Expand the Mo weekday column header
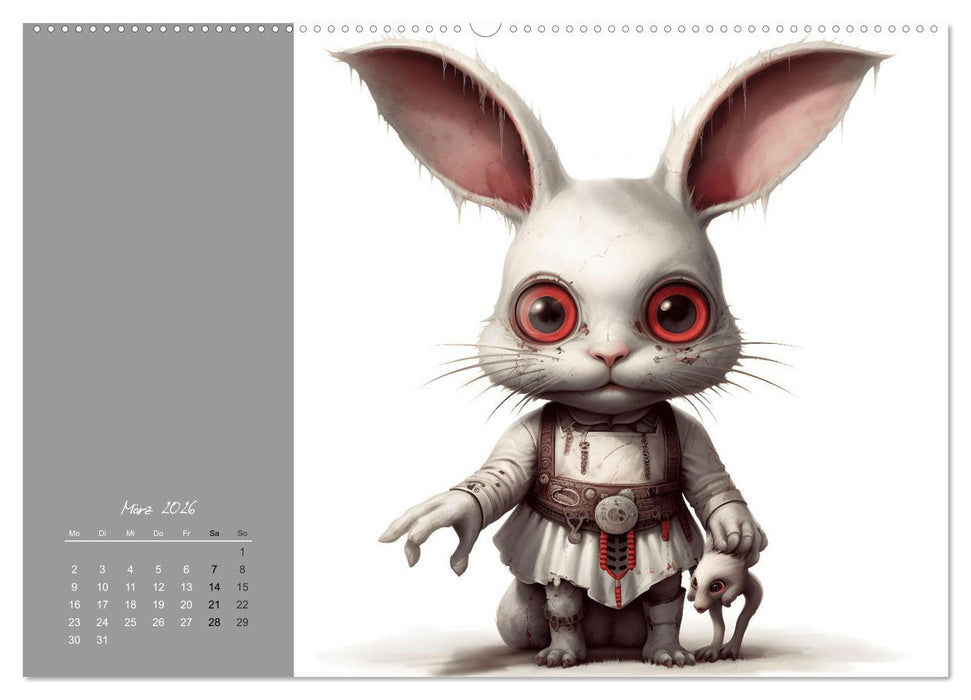 [x=73, y=535]
